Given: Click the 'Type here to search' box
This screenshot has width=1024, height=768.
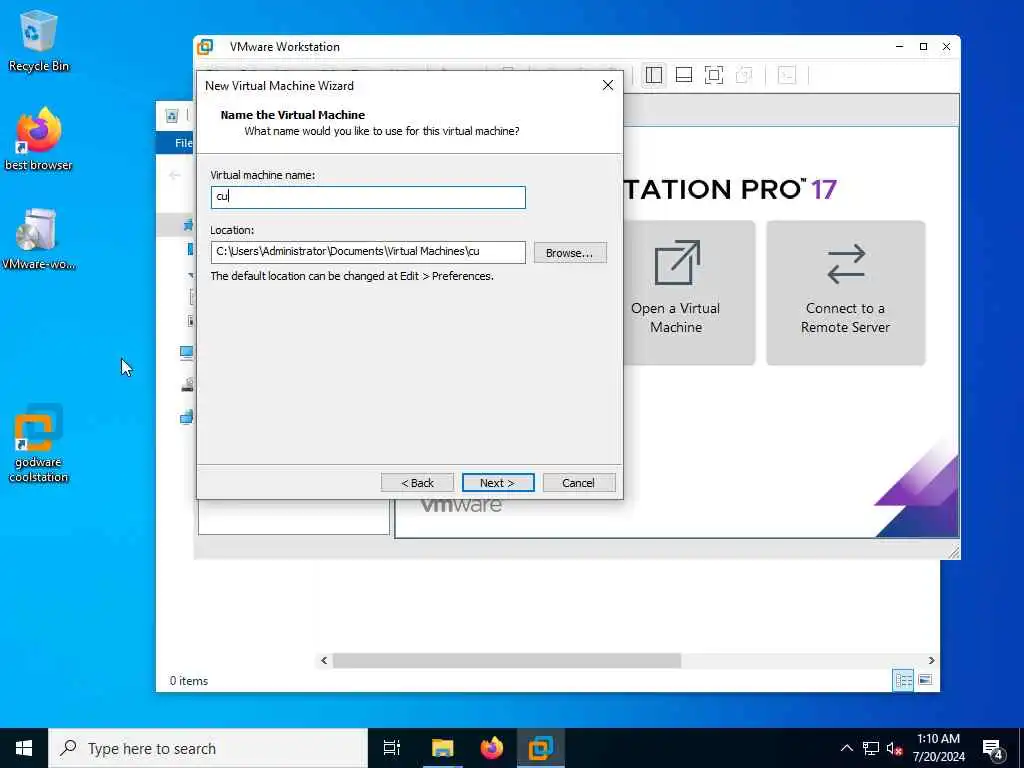Looking at the screenshot, I should click(x=208, y=748).
